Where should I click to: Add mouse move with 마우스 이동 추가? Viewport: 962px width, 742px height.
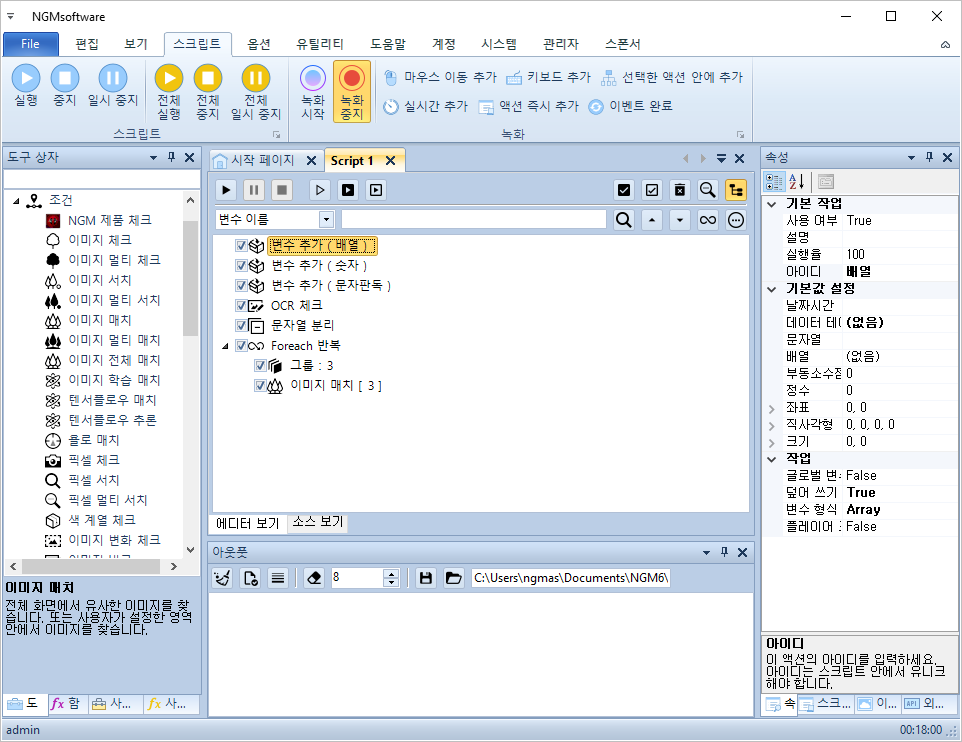[x=441, y=77]
